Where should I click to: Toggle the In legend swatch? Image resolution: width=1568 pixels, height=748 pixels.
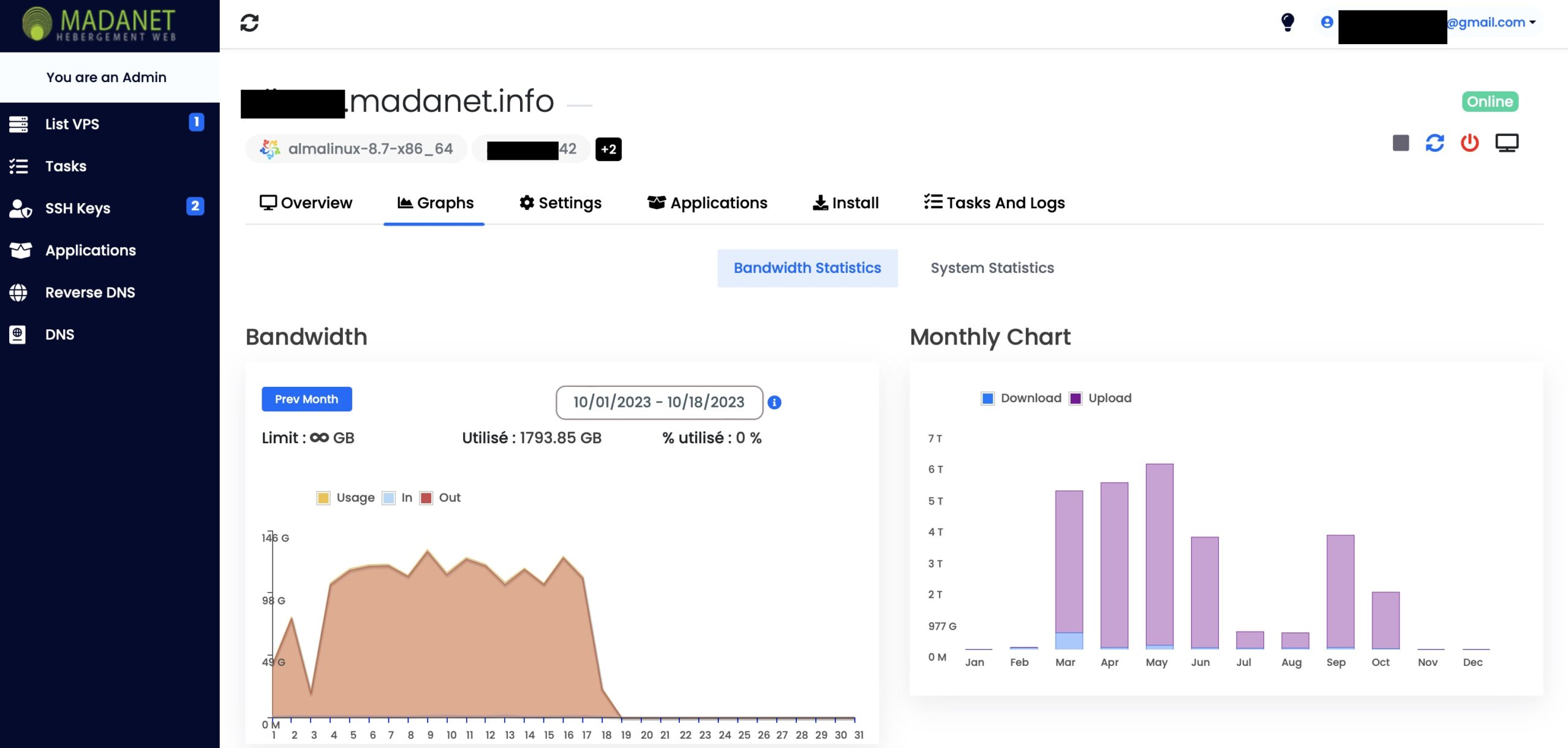tap(388, 498)
